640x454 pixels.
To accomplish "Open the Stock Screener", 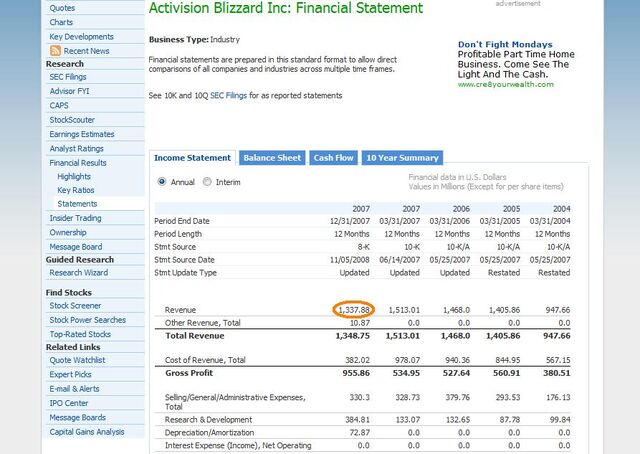I will 76,305.
